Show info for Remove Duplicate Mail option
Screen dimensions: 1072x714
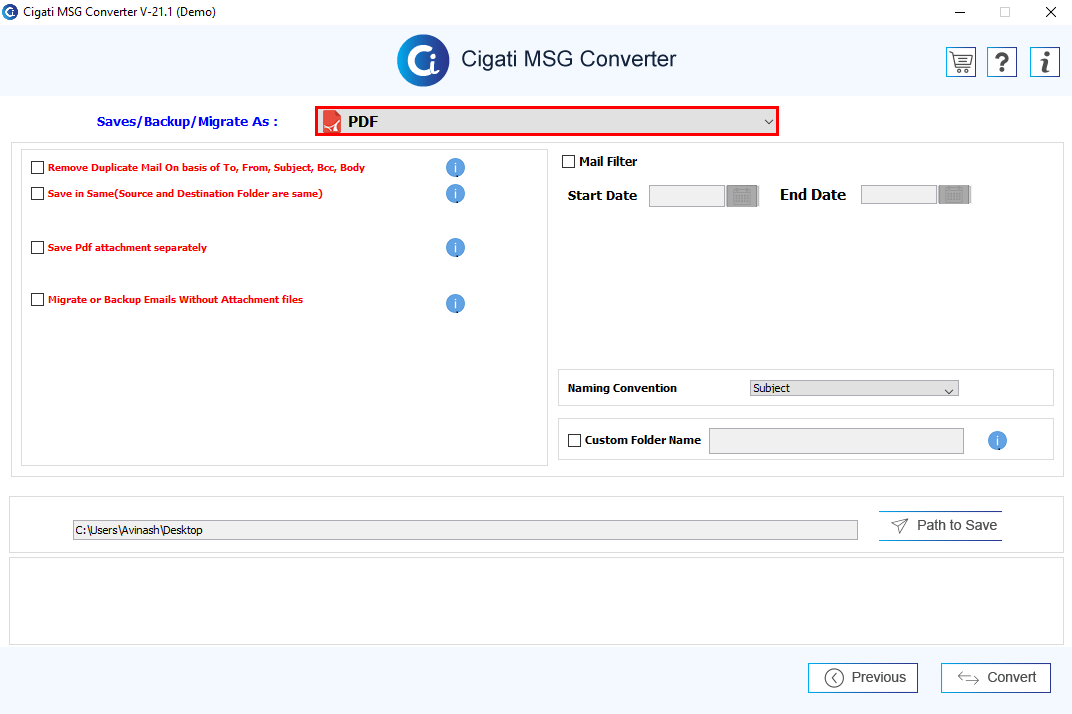pyautogui.click(x=455, y=168)
